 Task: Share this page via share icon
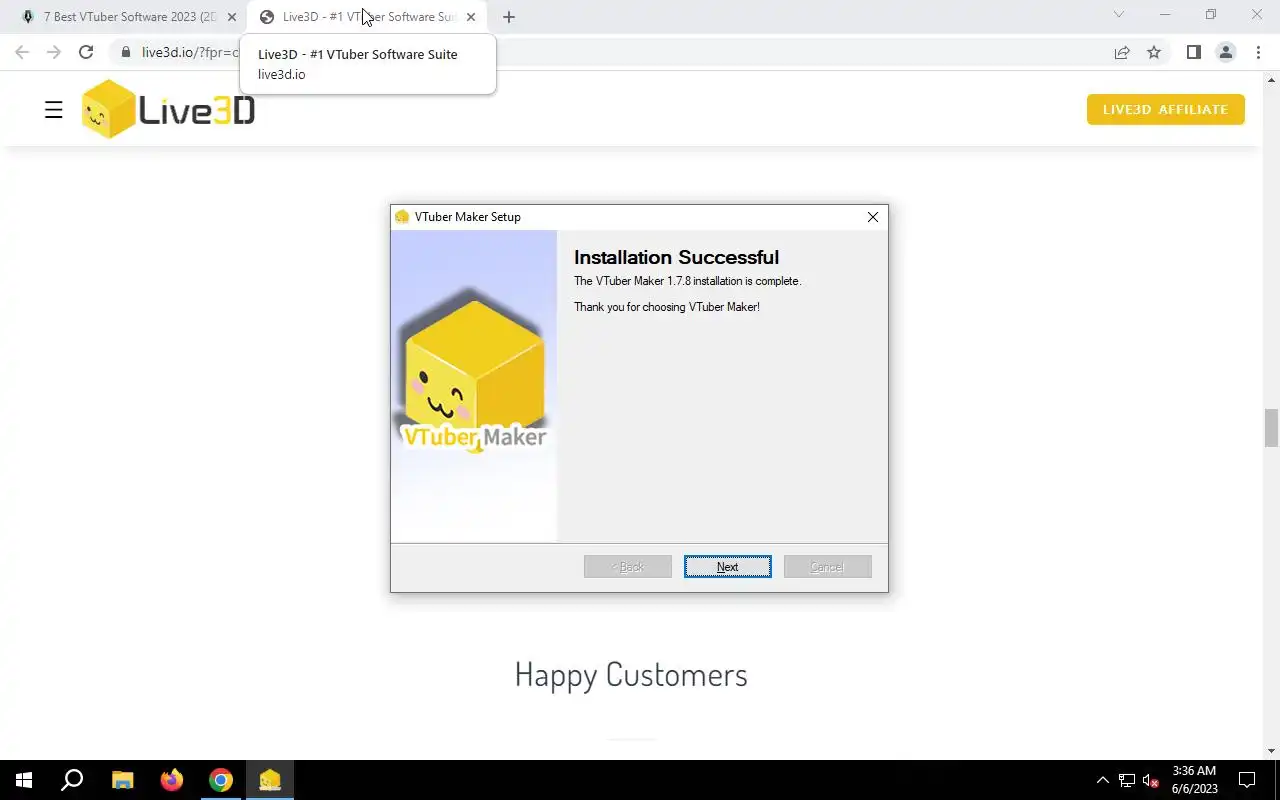(1122, 52)
